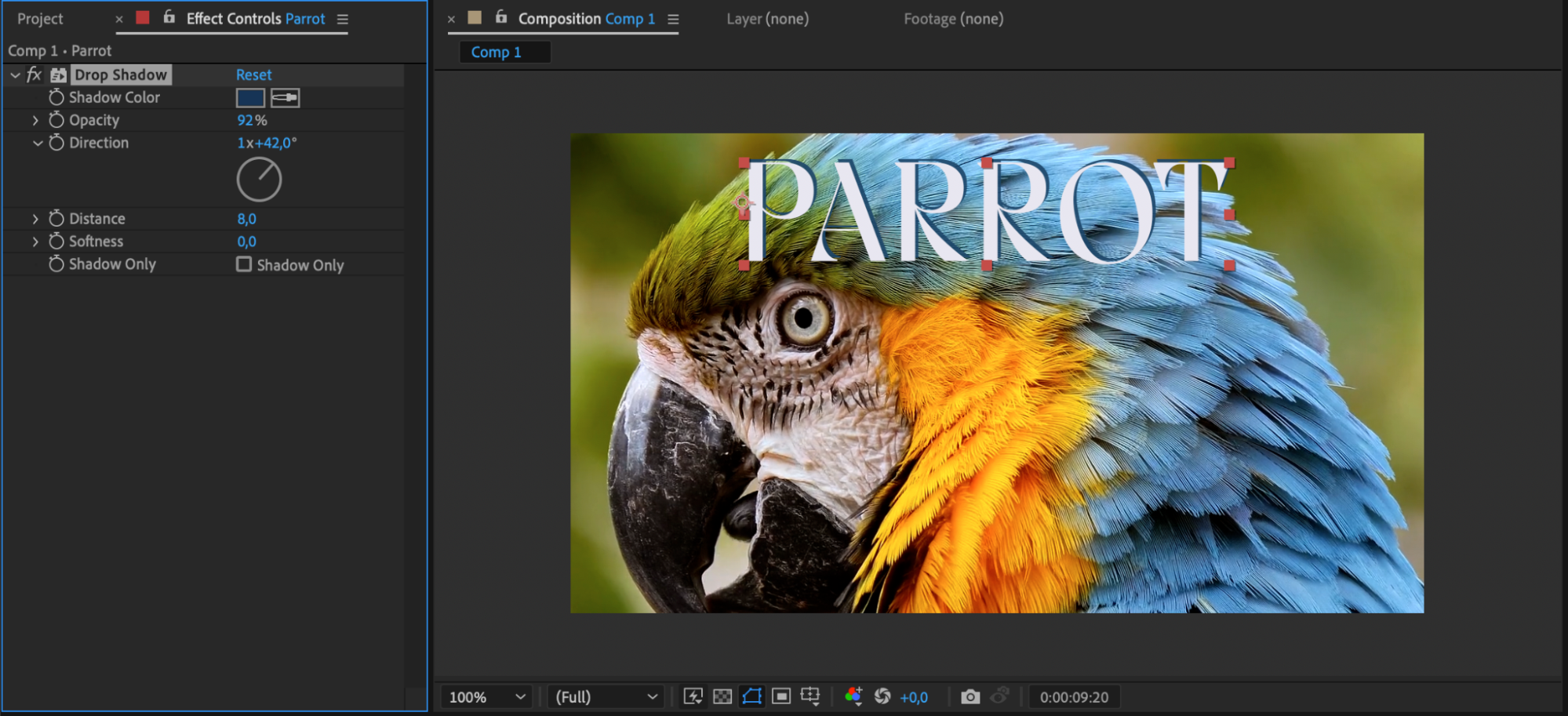Click the Opacity stopwatch icon
Image resolution: width=1568 pixels, height=716 pixels.
56,120
